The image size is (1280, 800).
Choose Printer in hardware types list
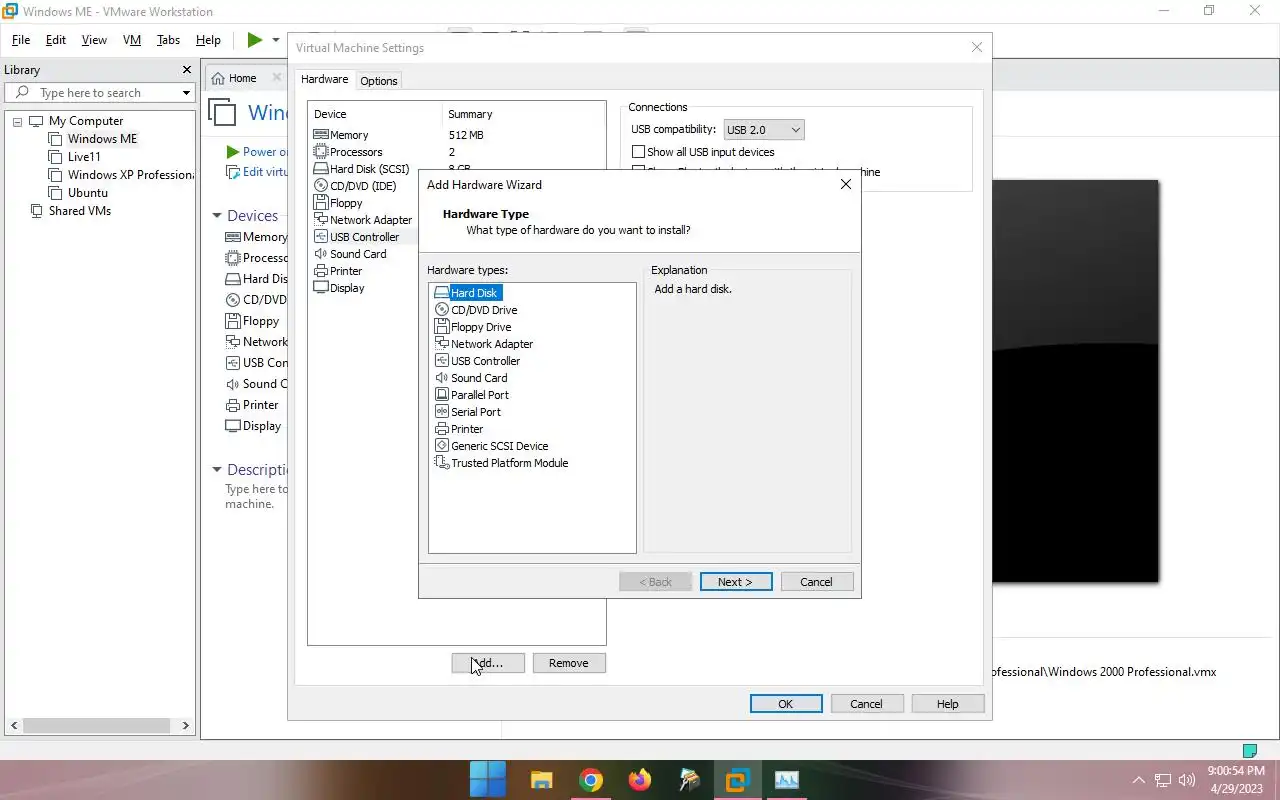[459, 429]
